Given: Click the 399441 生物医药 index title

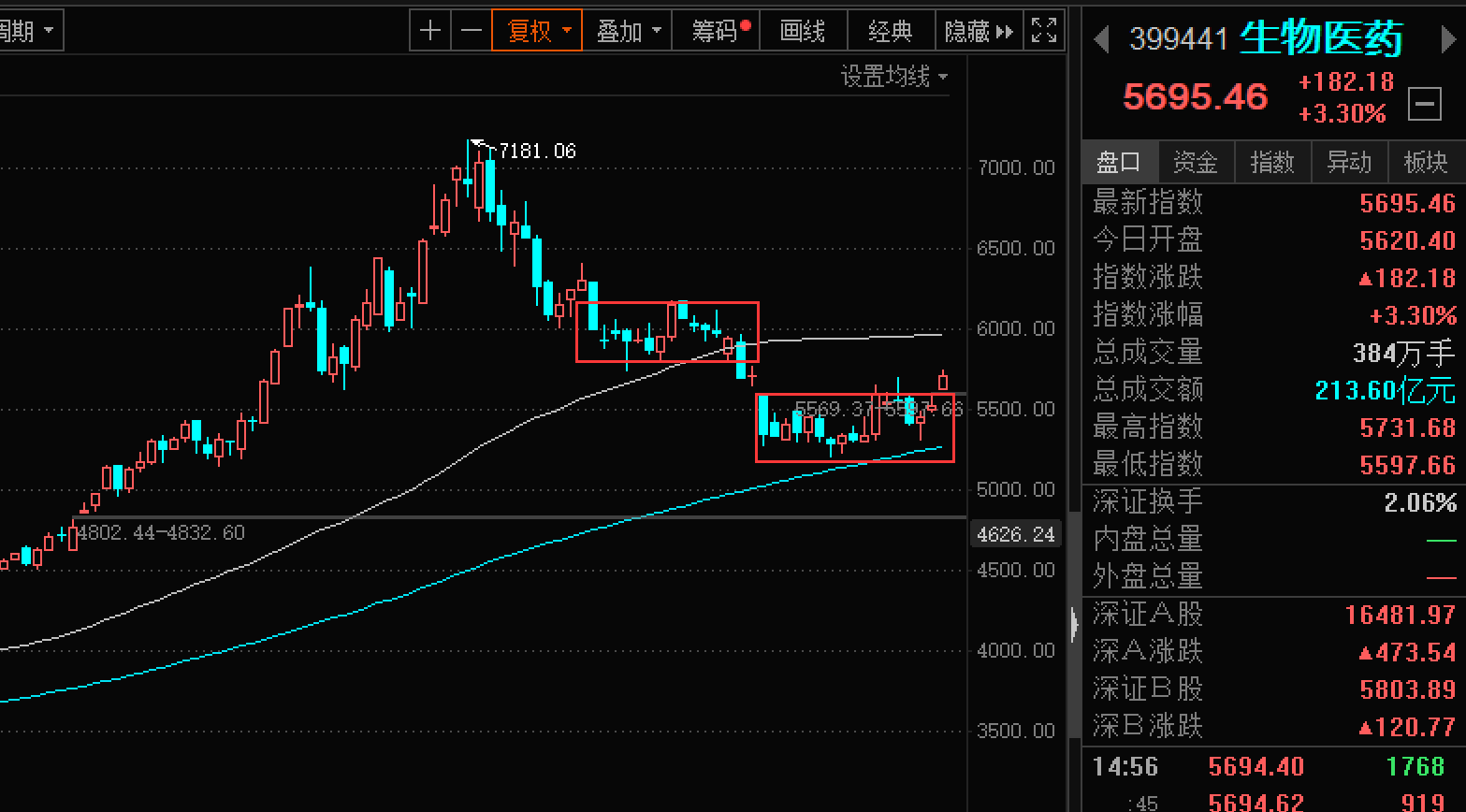Looking at the screenshot, I should pyautogui.click(x=1267, y=38).
